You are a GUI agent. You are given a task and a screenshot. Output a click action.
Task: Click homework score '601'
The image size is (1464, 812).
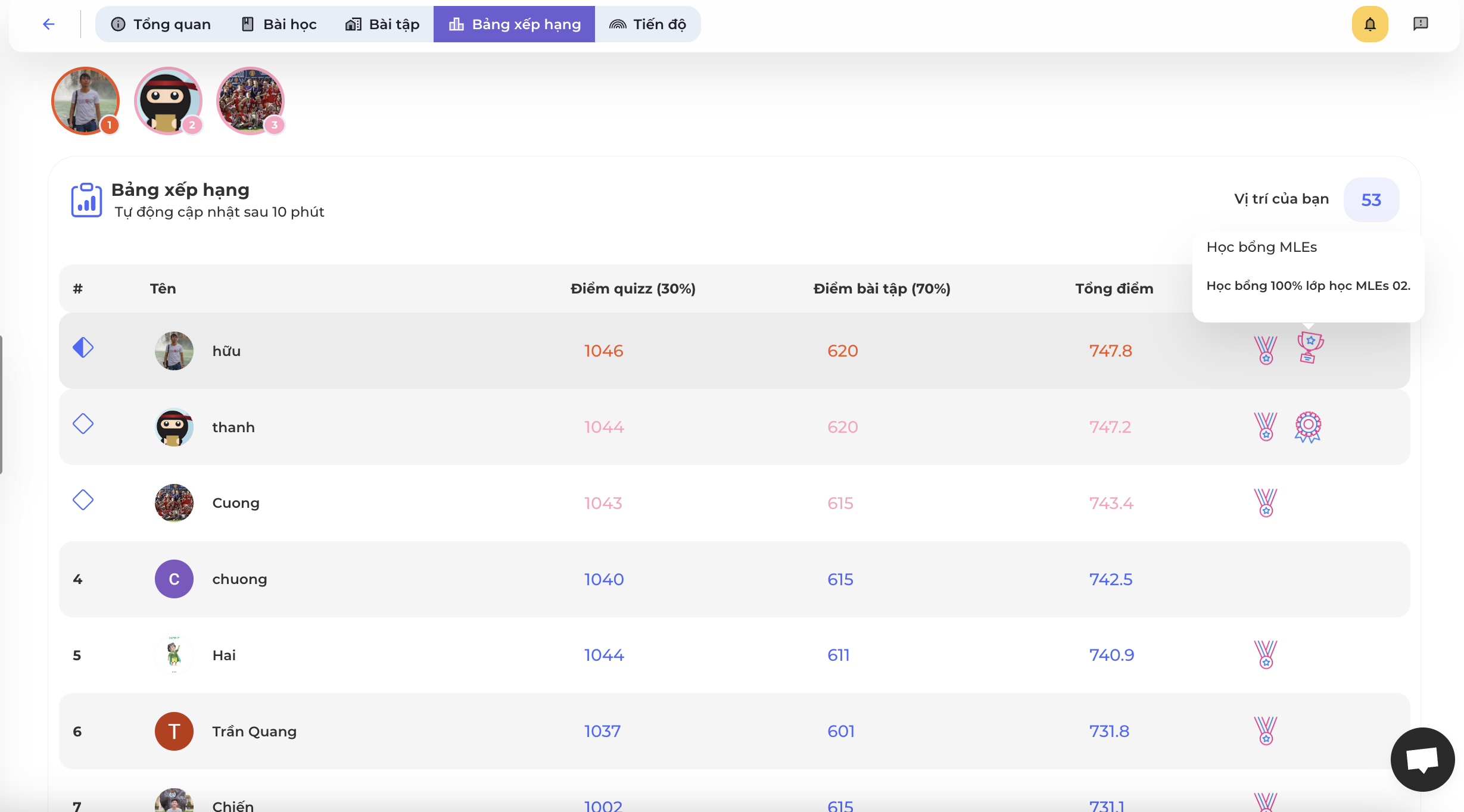pos(841,731)
